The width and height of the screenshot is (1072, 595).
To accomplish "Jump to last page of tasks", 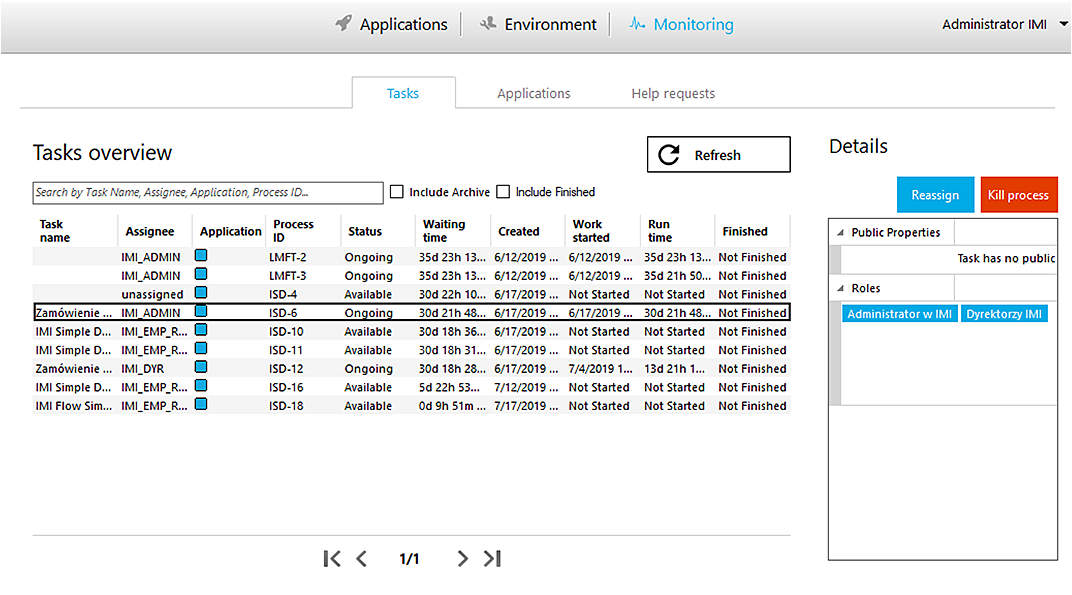I will pyautogui.click(x=492, y=559).
